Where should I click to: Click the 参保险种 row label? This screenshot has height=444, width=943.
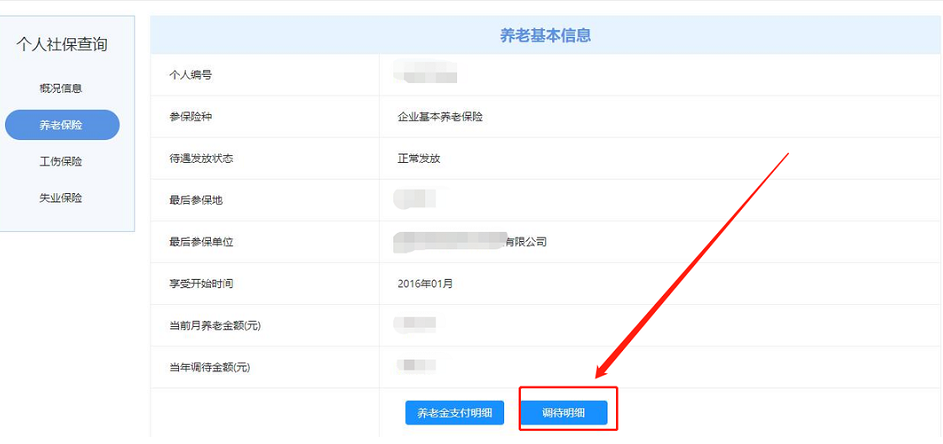click(191, 117)
